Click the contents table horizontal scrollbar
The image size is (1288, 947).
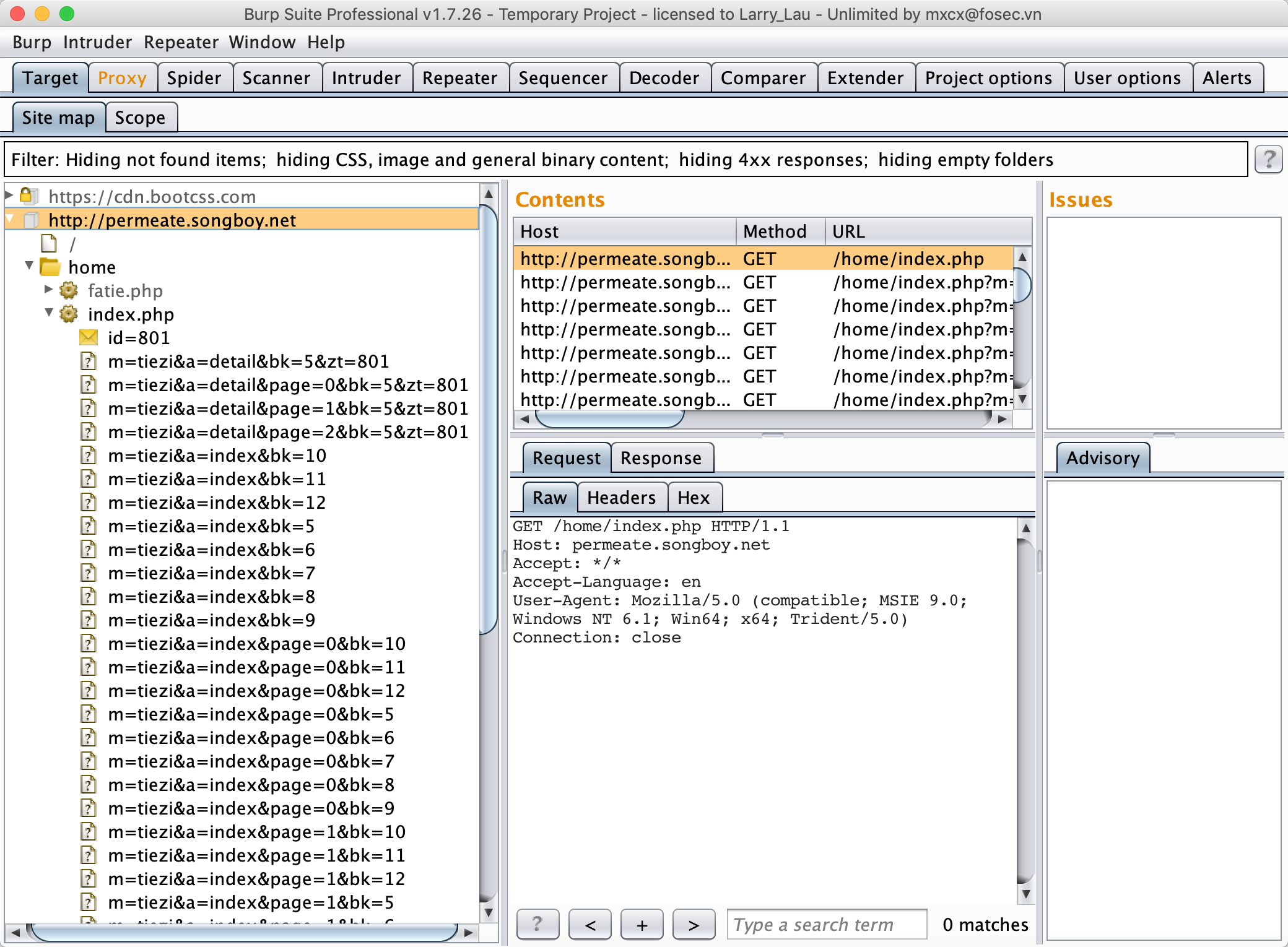[x=609, y=419]
